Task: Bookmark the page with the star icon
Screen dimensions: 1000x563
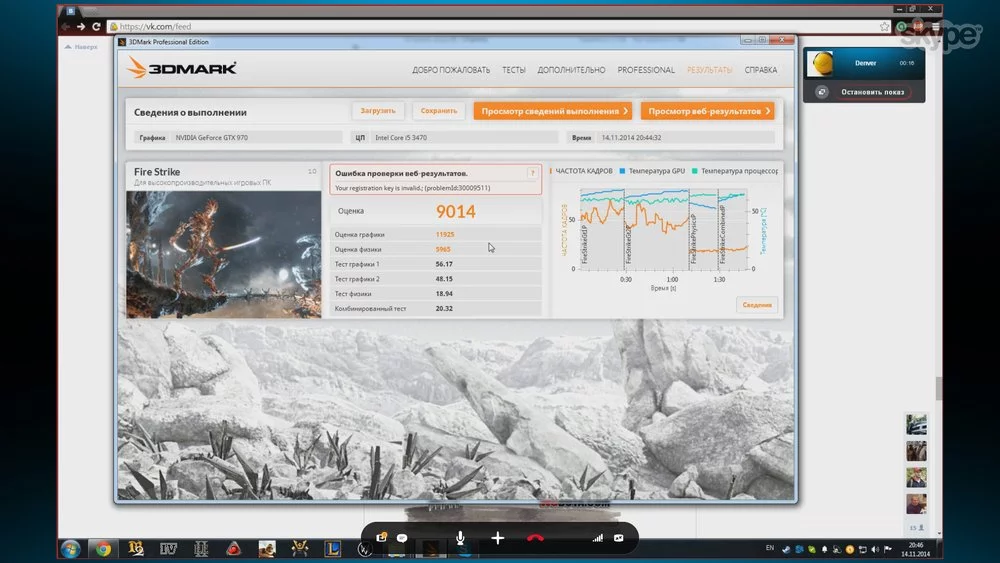Action: point(885,27)
